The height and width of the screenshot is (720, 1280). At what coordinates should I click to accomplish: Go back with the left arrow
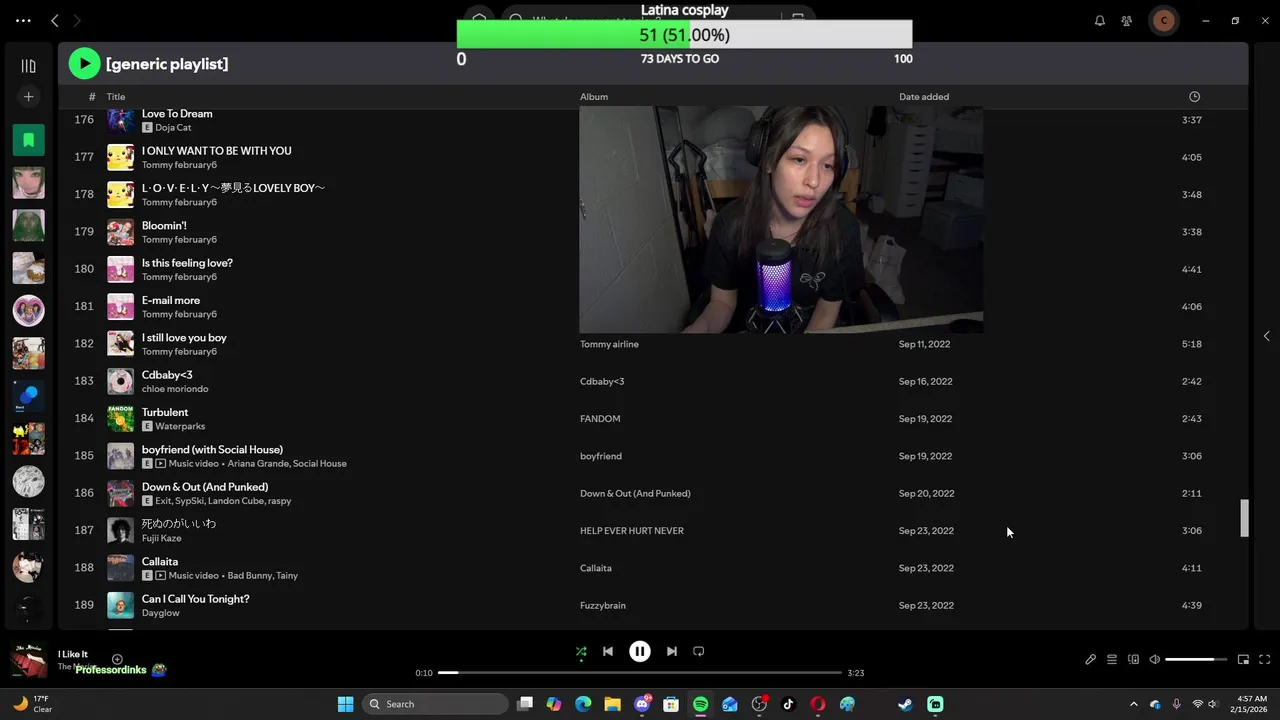(x=55, y=20)
